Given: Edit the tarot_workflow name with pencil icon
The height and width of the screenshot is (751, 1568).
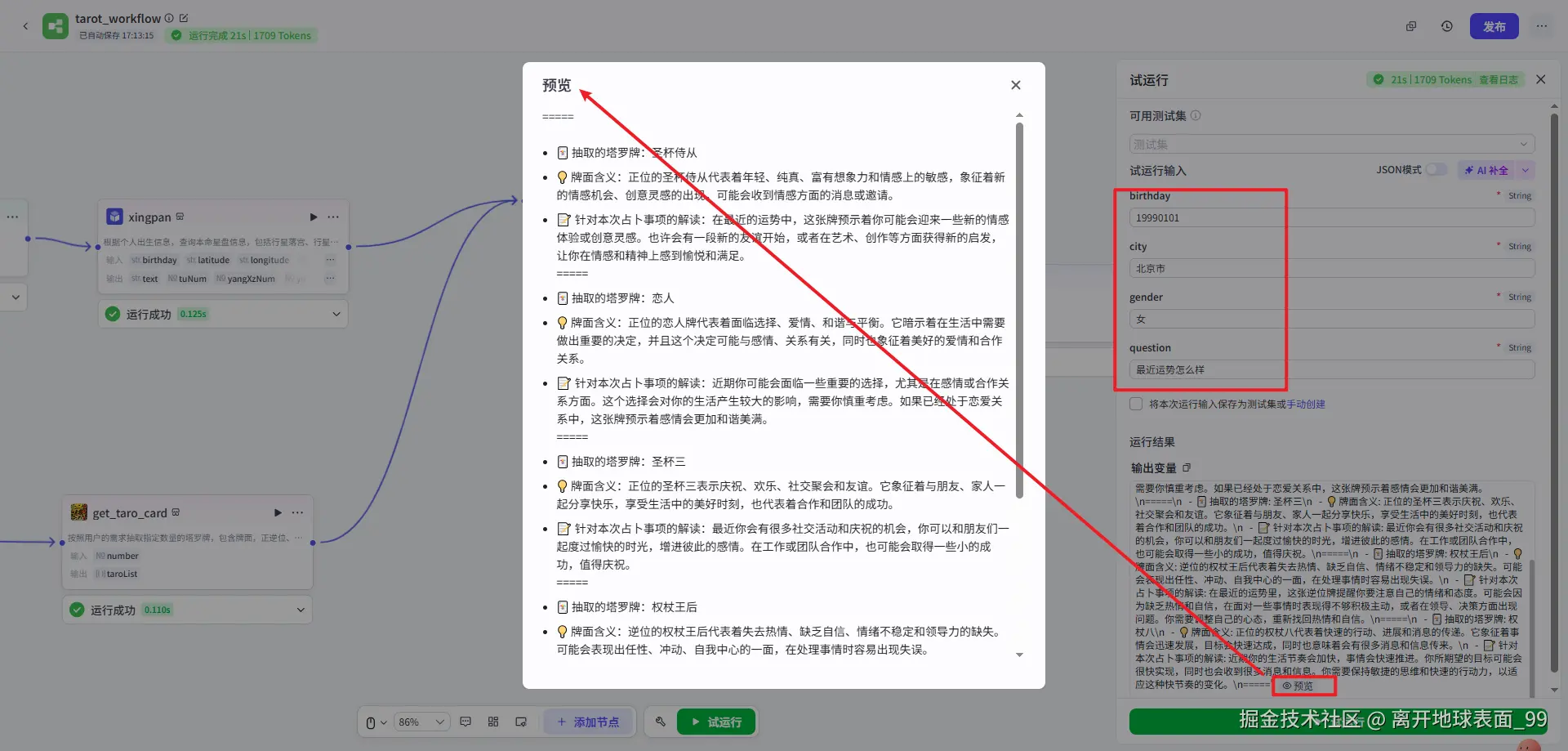Looking at the screenshot, I should [184, 18].
